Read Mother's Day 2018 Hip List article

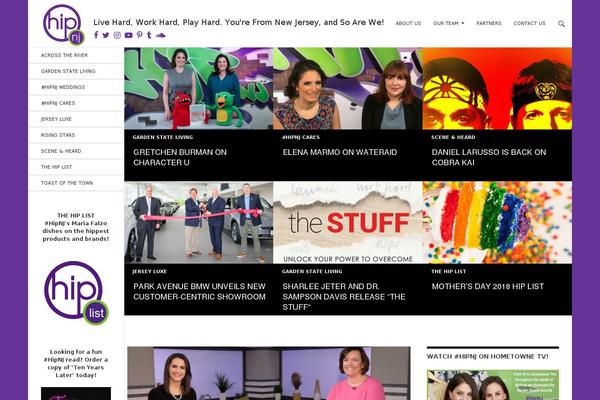point(488,286)
